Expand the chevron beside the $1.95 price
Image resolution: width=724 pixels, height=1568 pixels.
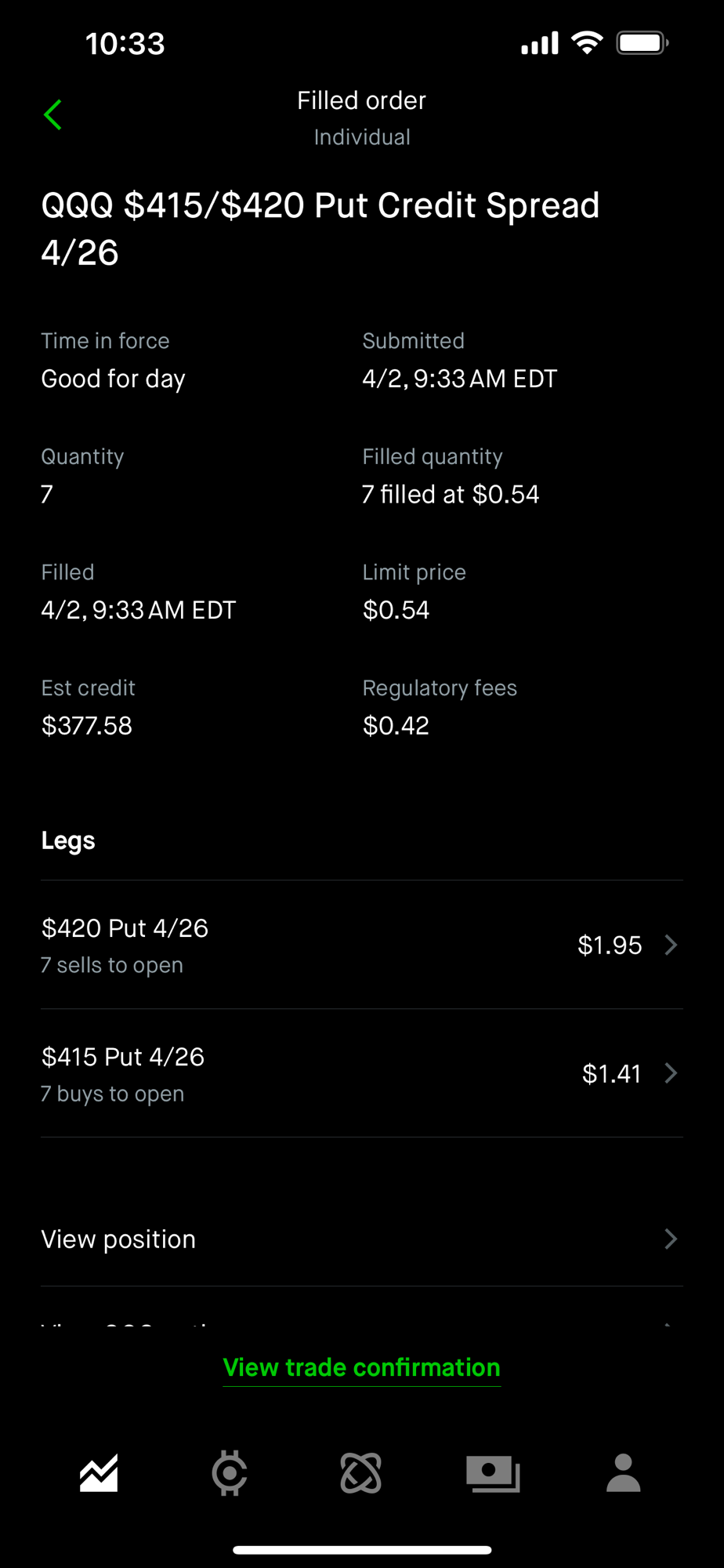click(x=671, y=945)
